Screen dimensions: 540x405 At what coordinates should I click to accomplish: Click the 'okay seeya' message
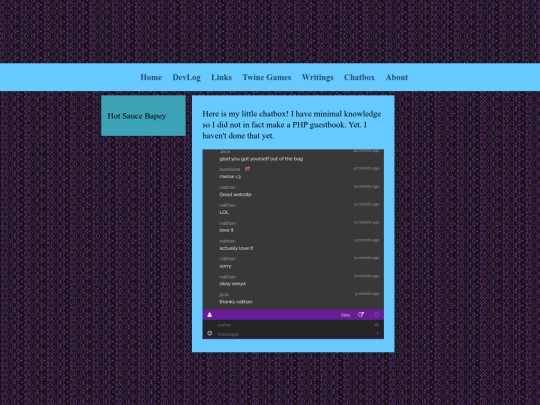point(232,284)
